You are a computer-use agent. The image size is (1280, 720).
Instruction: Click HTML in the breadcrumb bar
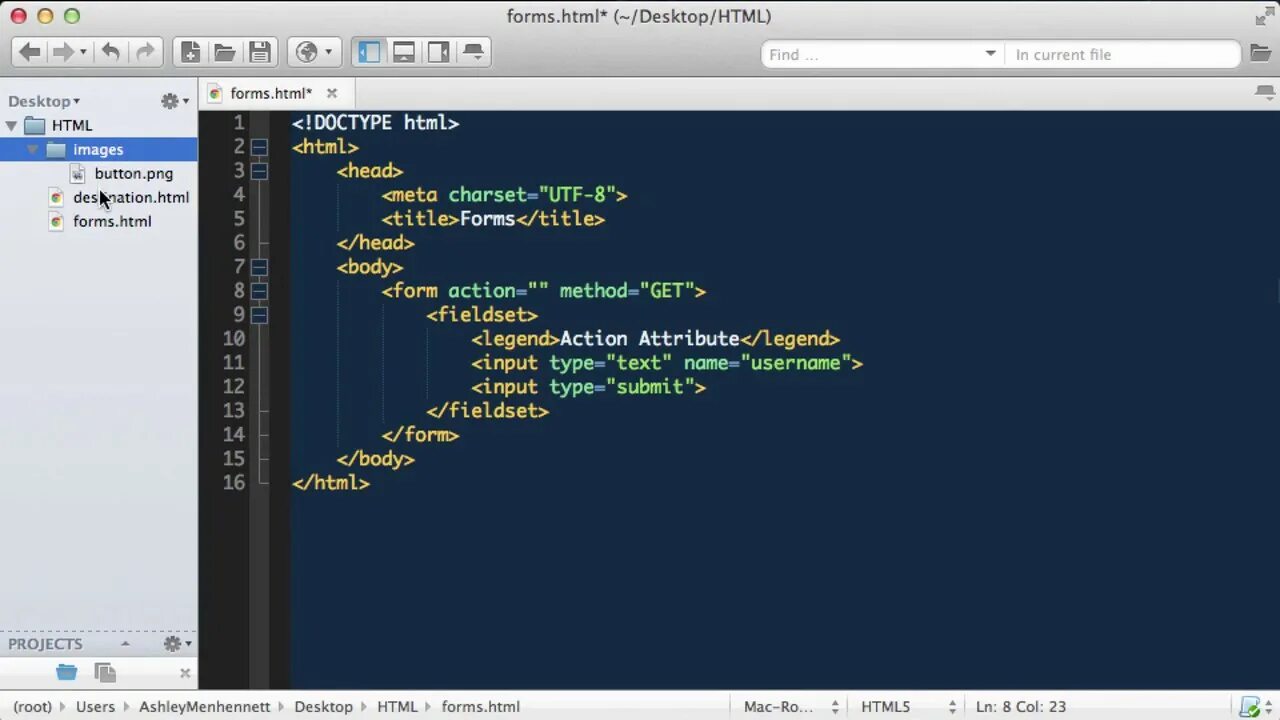[x=397, y=706]
